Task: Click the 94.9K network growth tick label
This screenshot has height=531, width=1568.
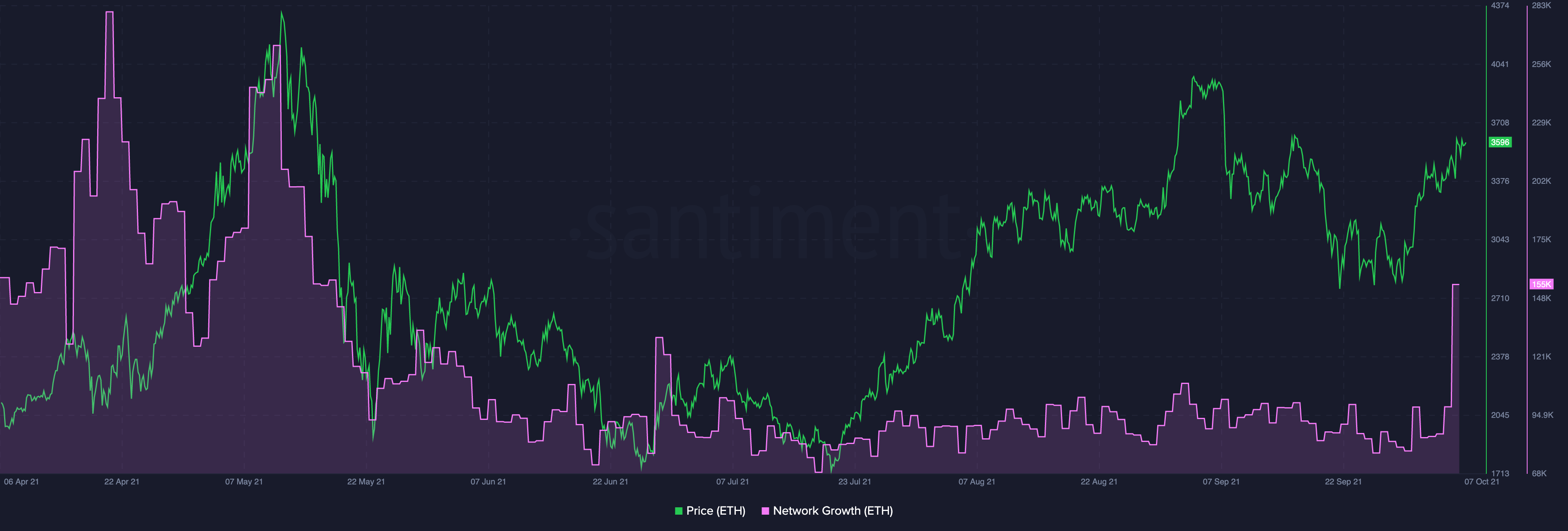Action: 1542,415
